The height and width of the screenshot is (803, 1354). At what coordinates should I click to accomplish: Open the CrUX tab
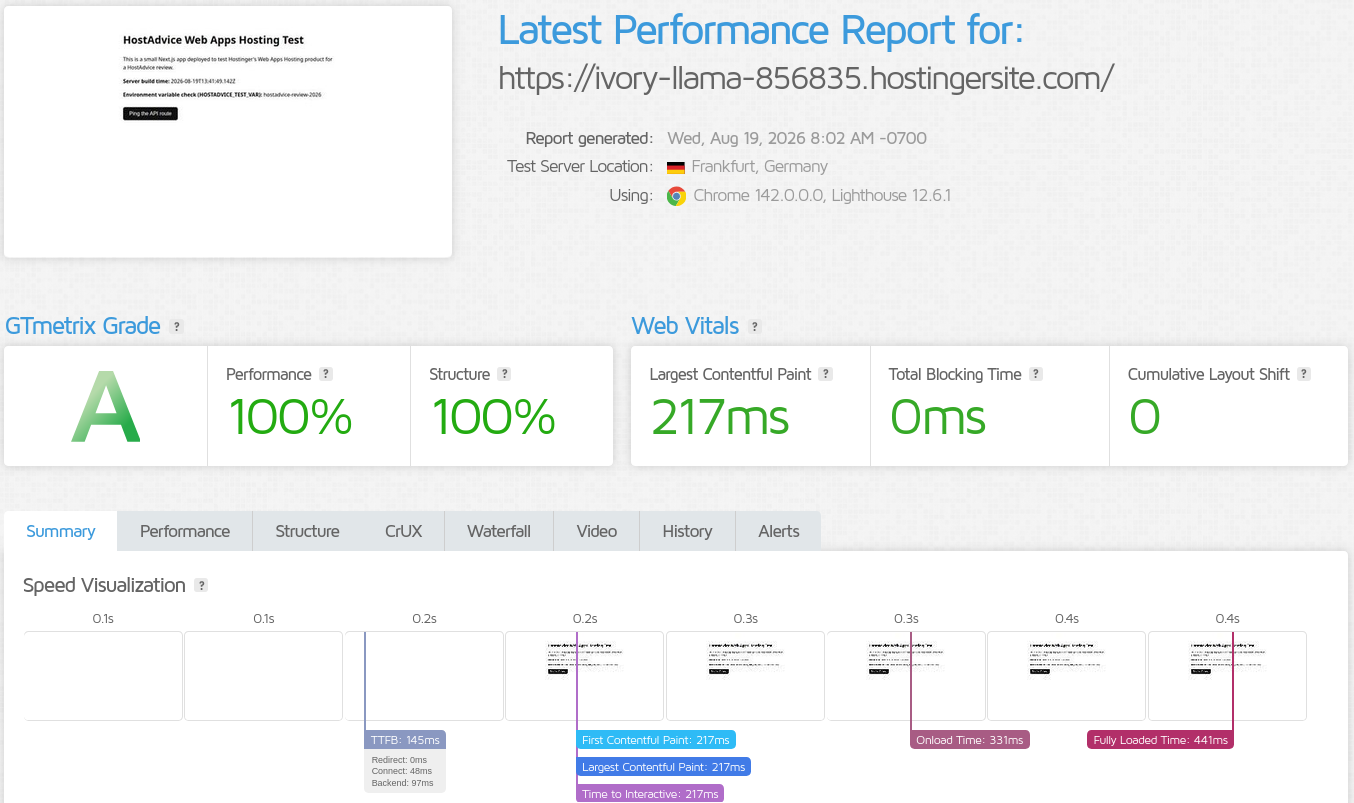click(x=403, y=531)
